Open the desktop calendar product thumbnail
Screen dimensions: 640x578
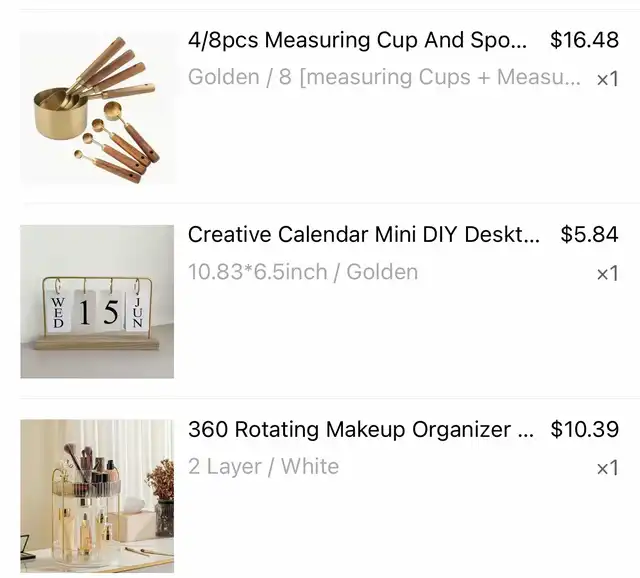97,302
